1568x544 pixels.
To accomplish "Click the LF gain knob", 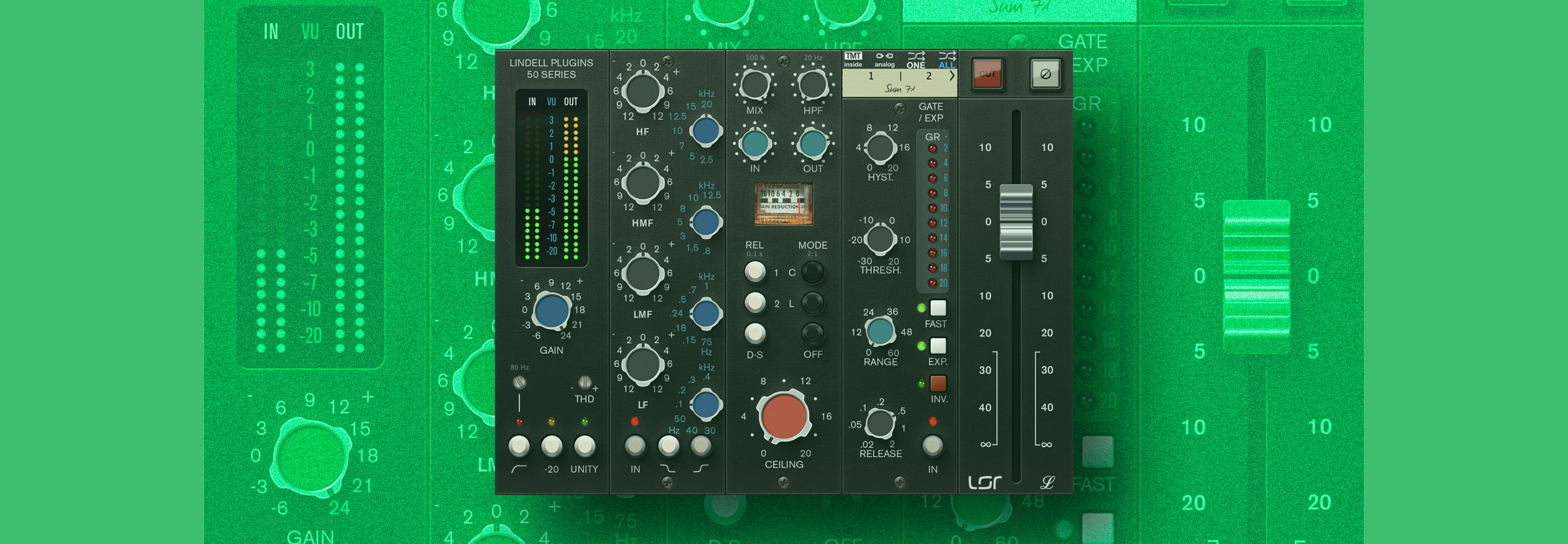I will pos(643,364).
